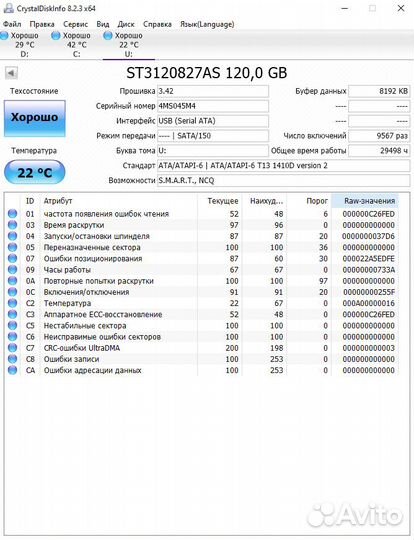Click blue status dot of attribute C2

pos(12,303)
